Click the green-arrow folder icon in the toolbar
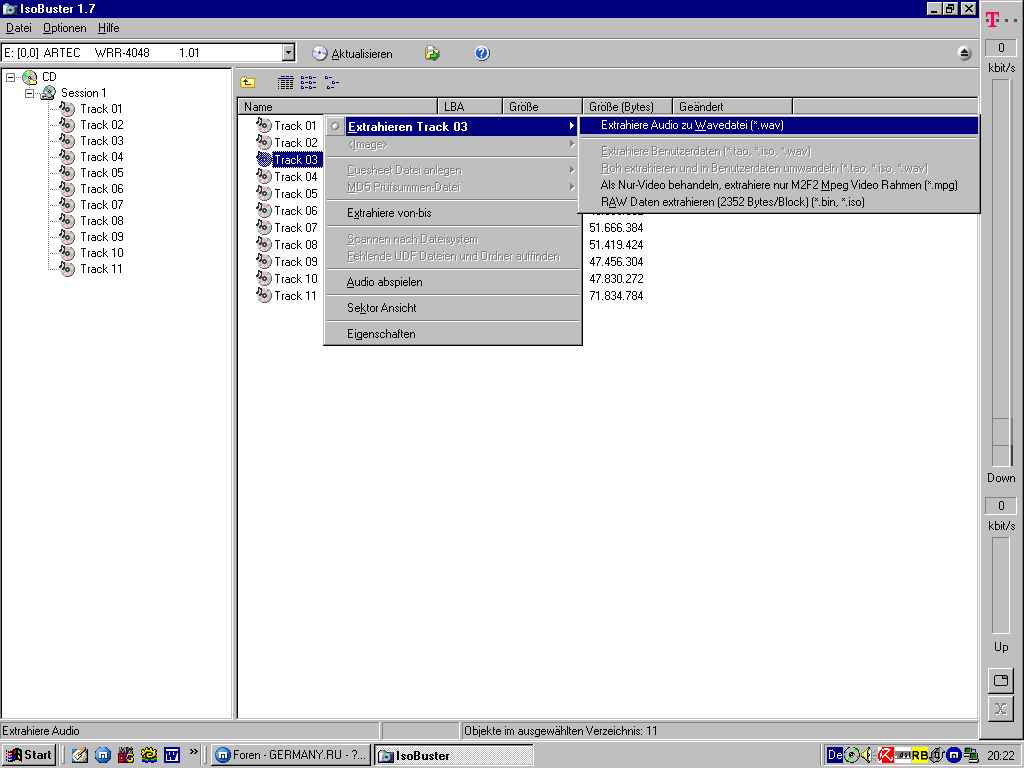The width and height of the screenshot is (1024, 768). (432, 54)
